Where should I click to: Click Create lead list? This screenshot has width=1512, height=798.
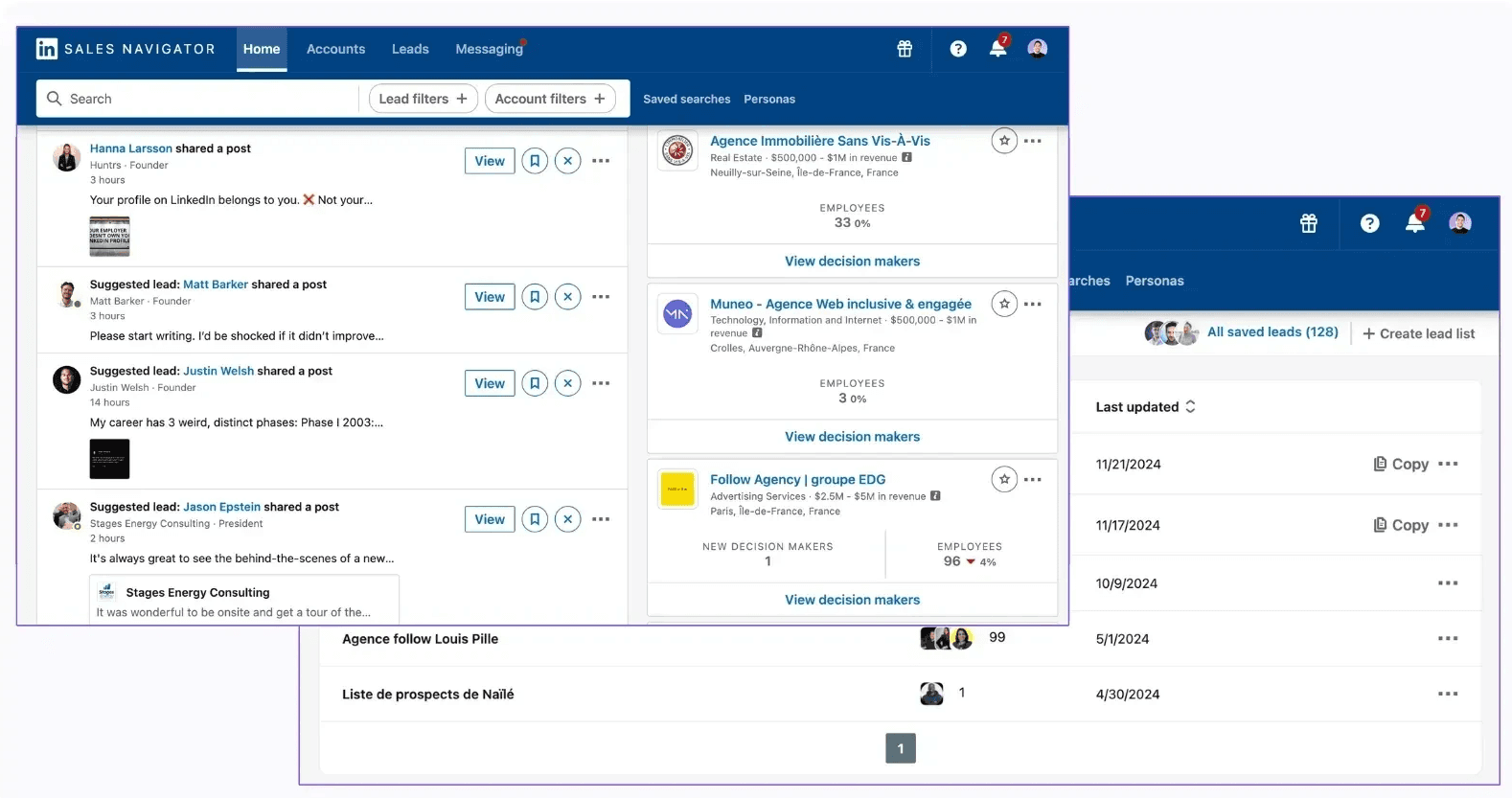pos(1419,333)
